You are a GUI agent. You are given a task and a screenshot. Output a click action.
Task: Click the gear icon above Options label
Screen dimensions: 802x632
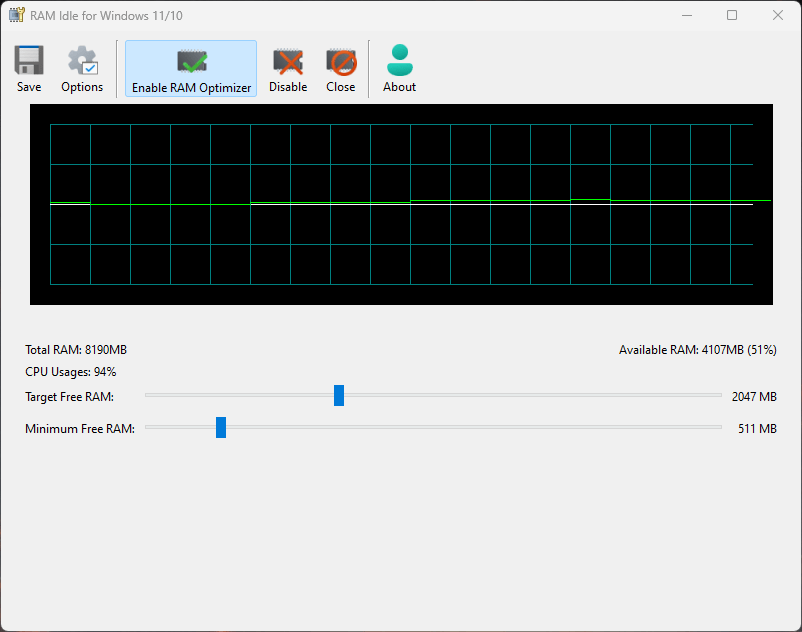81,58
